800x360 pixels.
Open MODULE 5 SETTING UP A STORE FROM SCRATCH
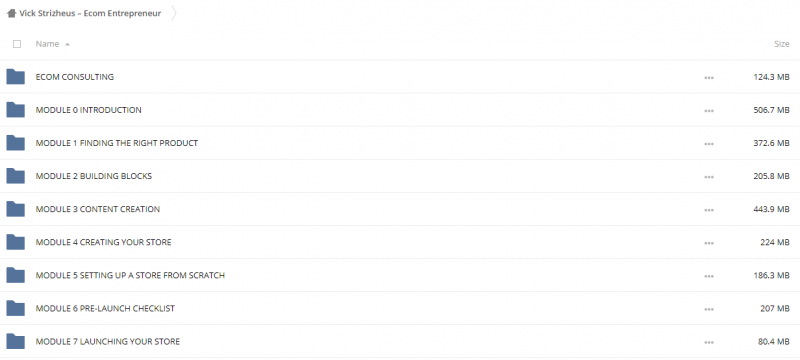[x=130, y=275]
